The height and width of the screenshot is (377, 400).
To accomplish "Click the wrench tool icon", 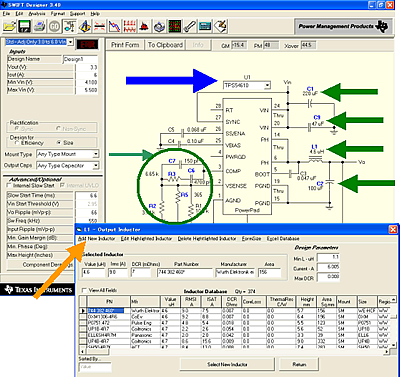I will click(x=189, y=26).
